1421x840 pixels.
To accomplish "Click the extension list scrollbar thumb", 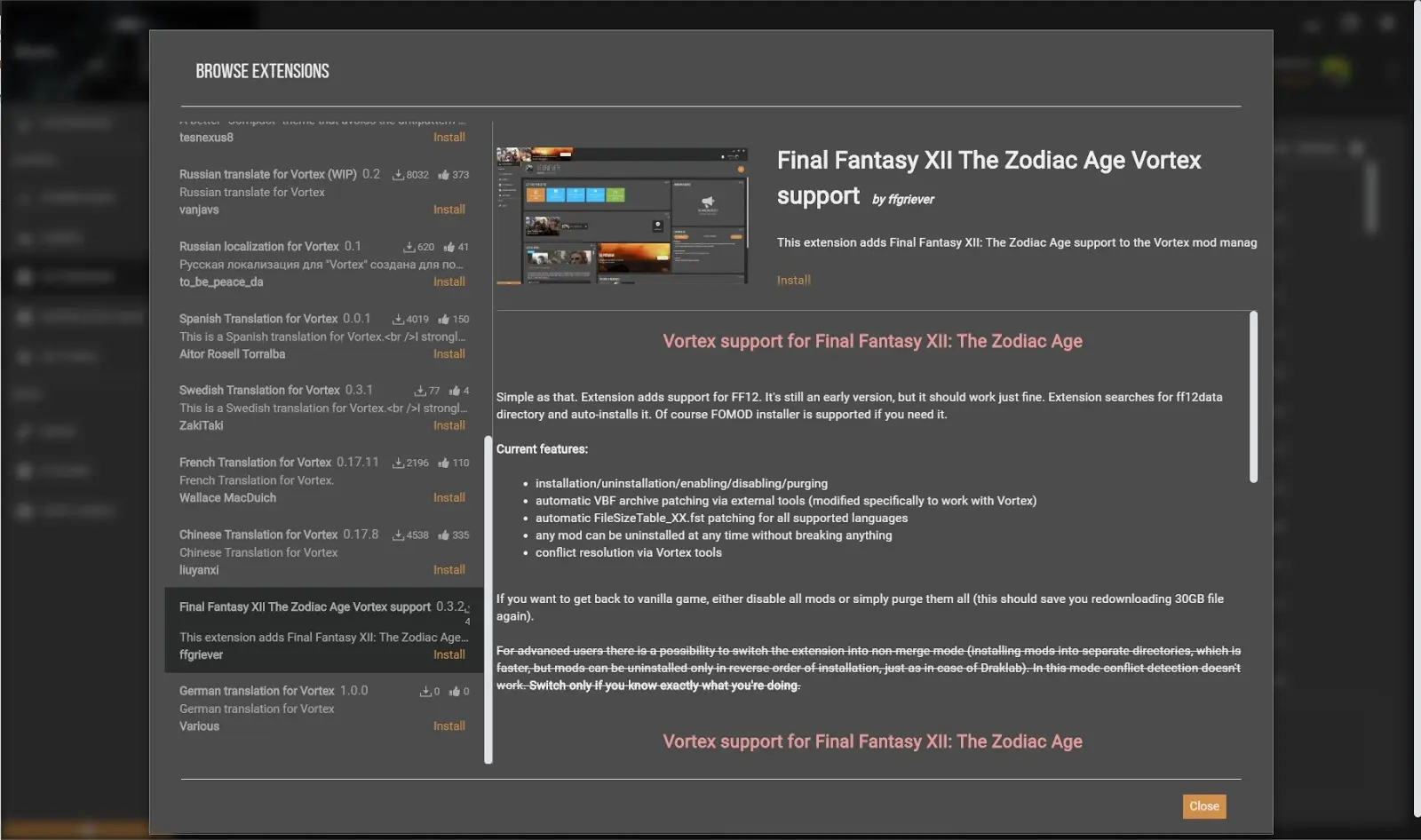I will 488,599.
